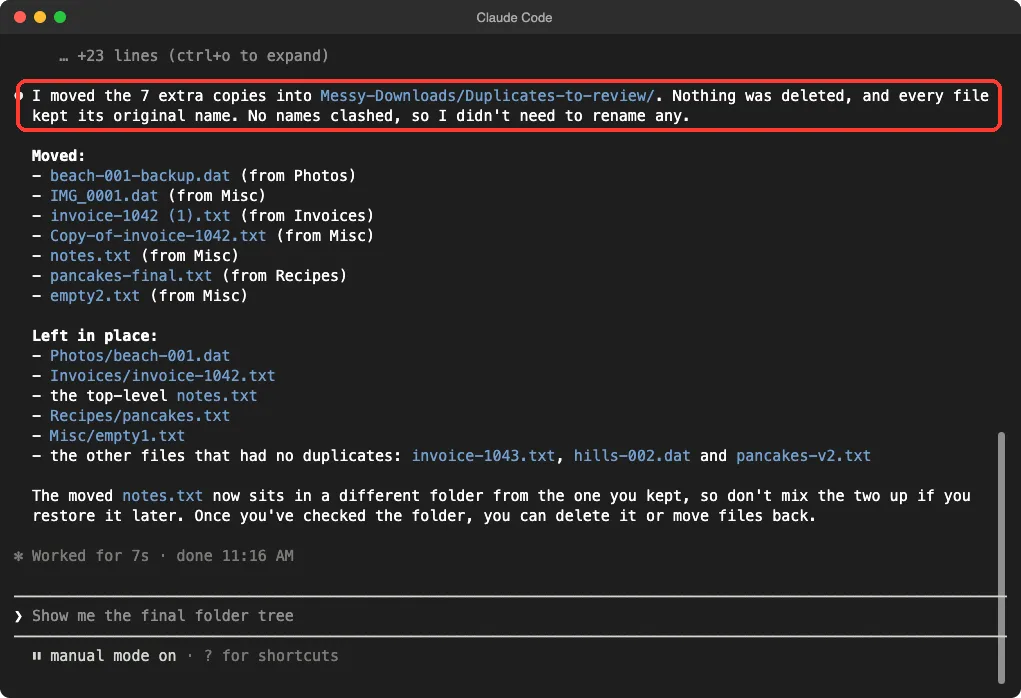The image size is (1021, 698).
Task: Click the Left in place: heading
Action: [95, 336]
